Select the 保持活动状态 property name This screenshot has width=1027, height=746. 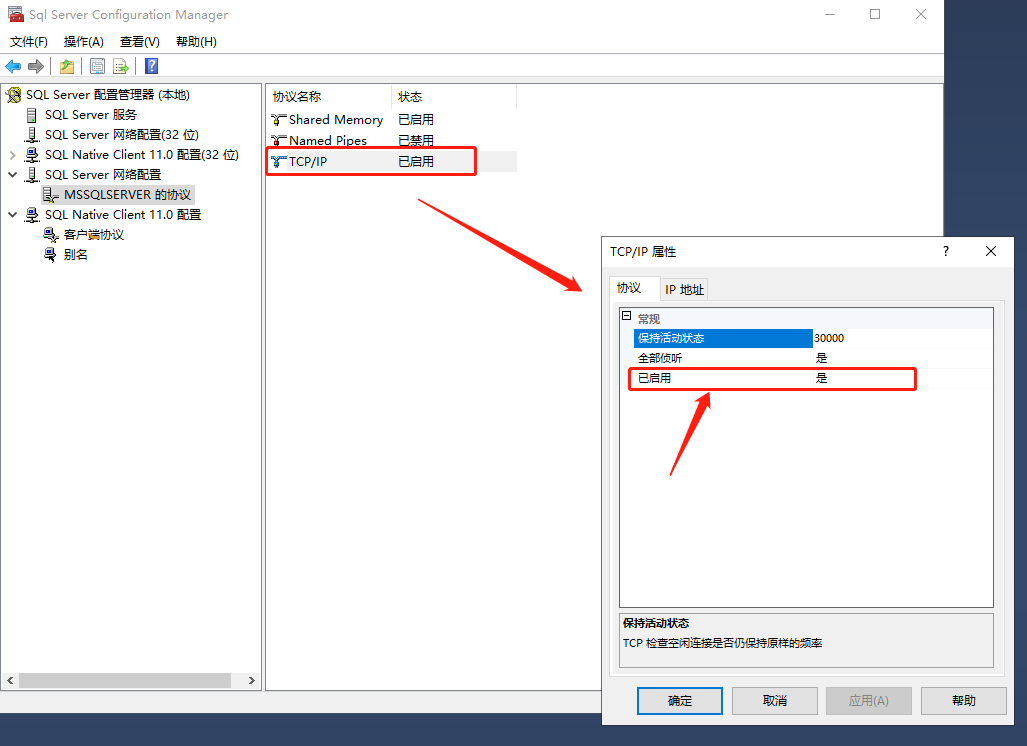click(x=723, y=339)
